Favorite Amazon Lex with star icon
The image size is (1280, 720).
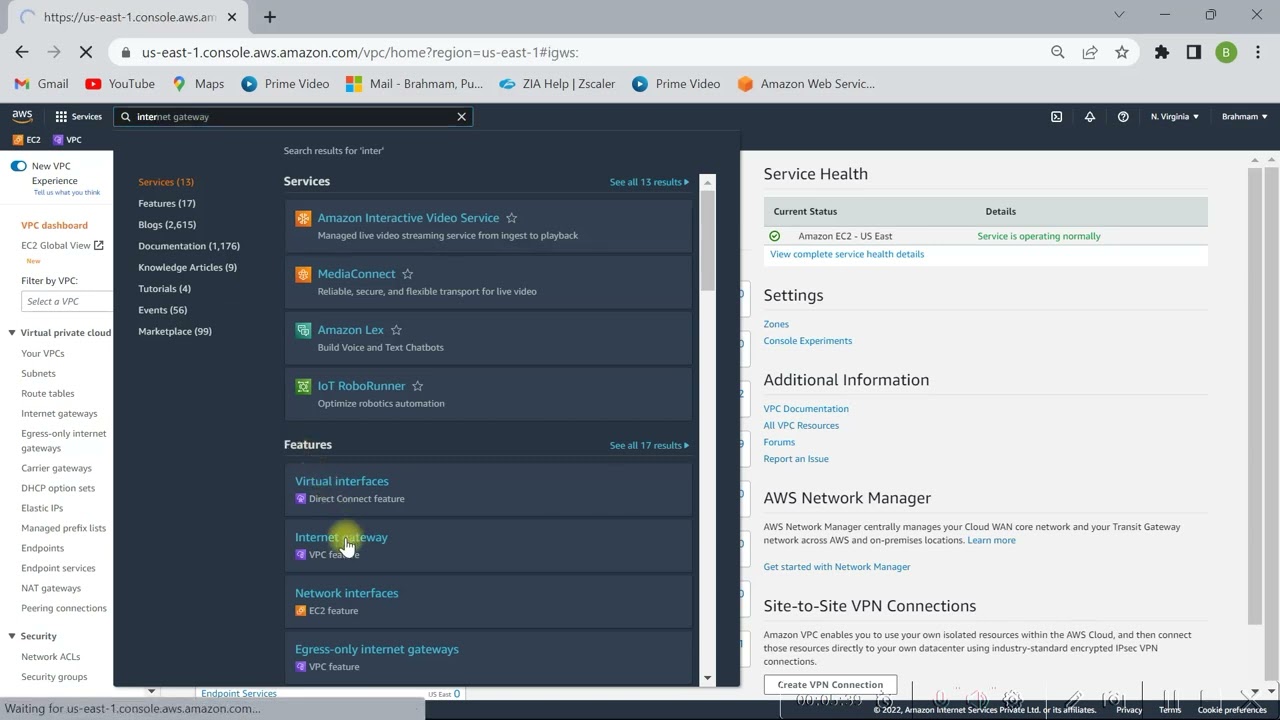(396, 330)
